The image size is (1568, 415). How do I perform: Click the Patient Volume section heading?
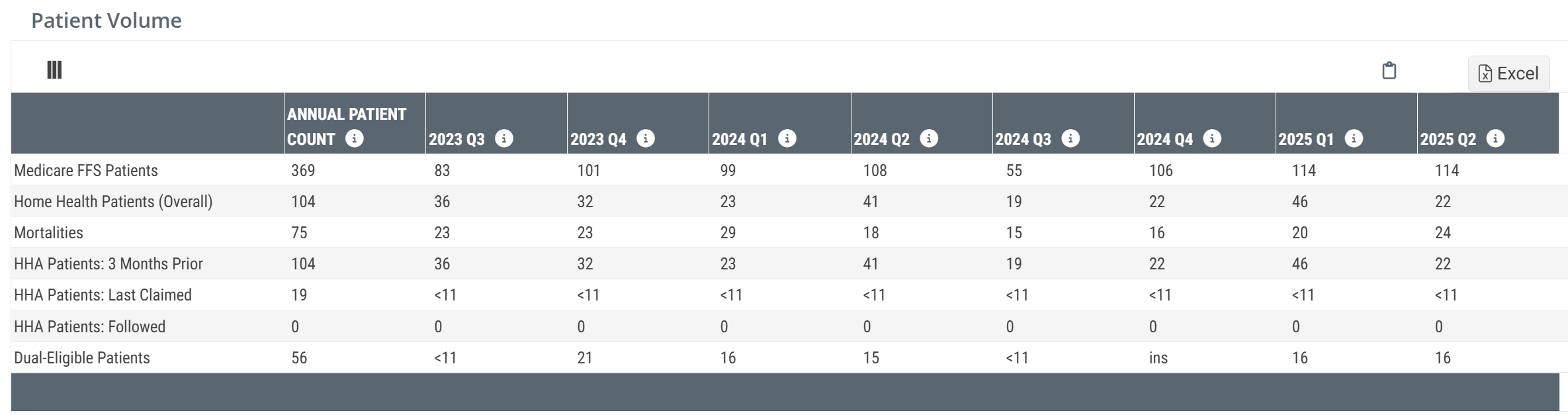click(x=107, y=21)
